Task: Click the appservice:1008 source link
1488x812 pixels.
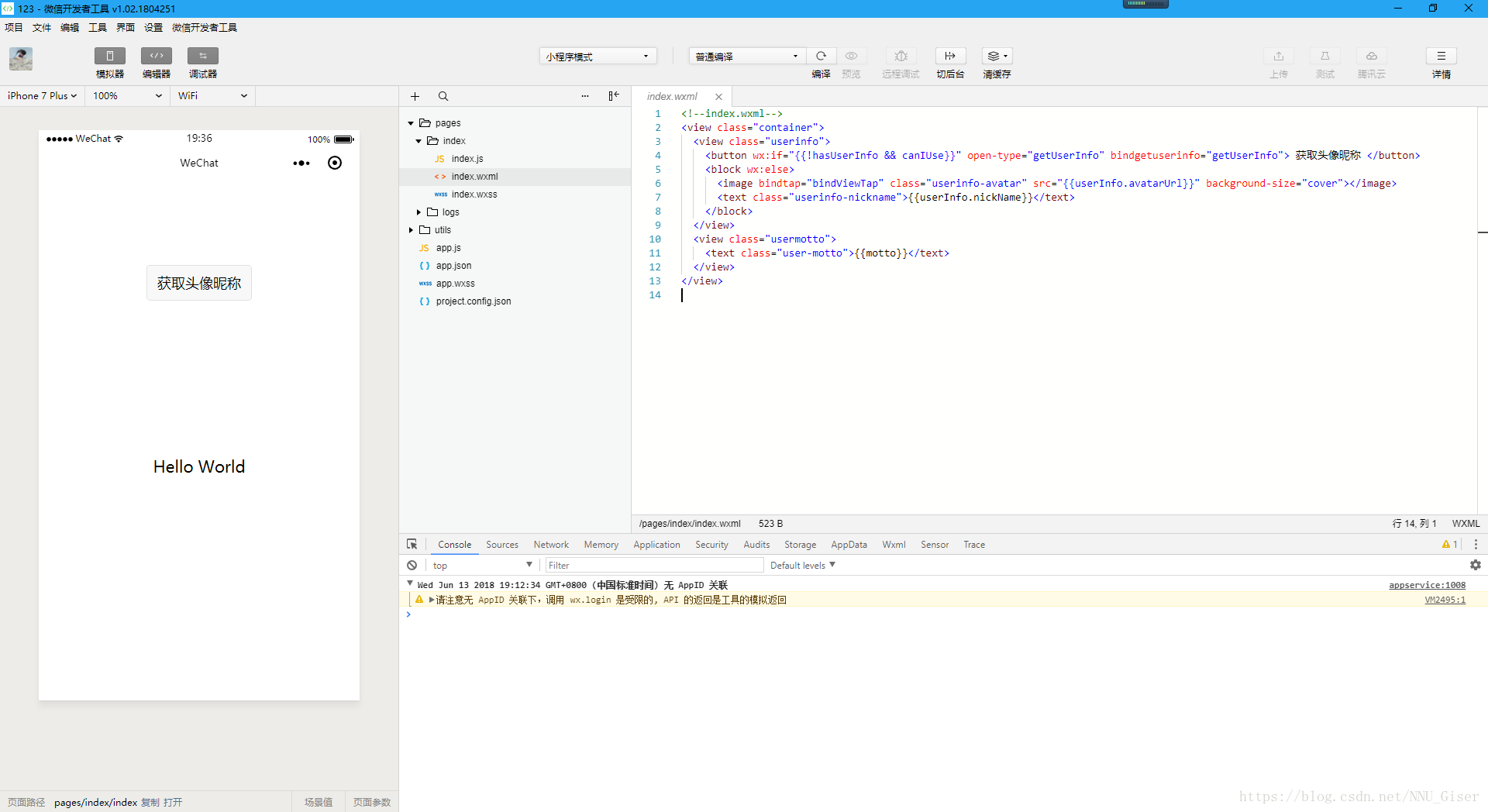Action: 1427,586
